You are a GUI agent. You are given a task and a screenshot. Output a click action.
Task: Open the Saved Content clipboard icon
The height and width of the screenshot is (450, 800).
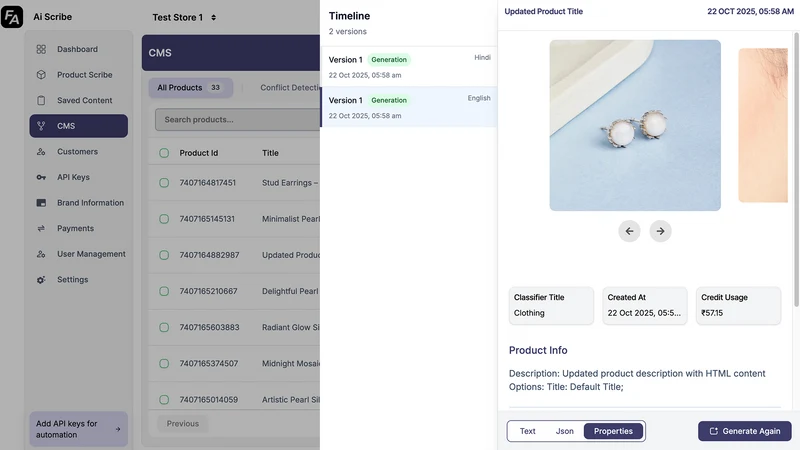coord(41,101)
